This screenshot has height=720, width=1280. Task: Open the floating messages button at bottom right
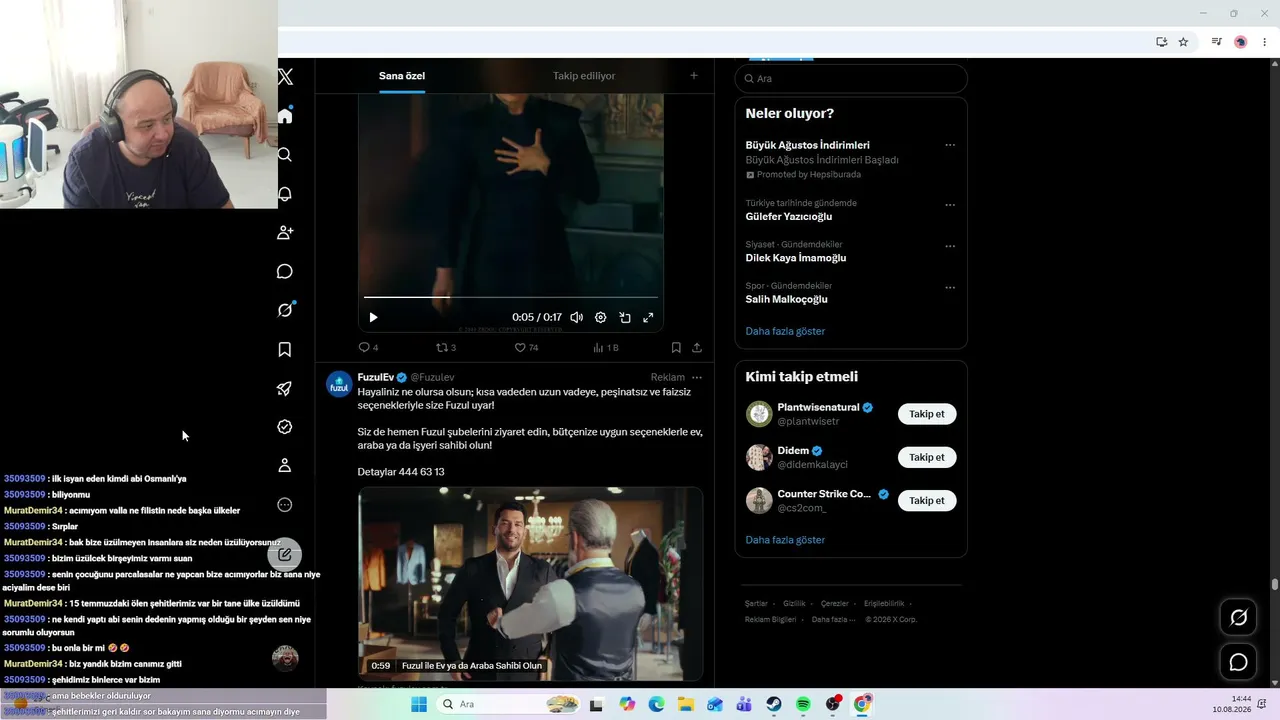point(1238,662)
